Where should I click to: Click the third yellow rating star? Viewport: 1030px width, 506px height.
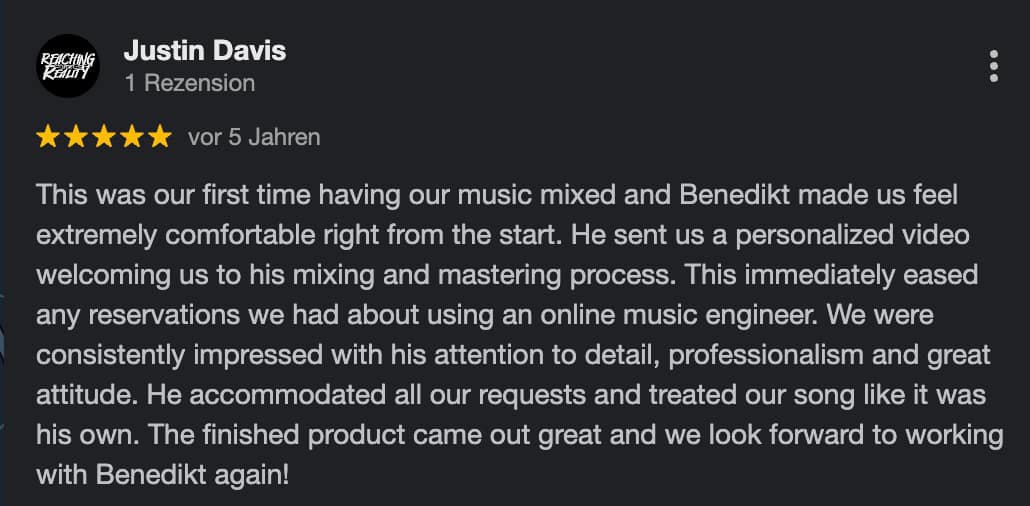[104, 138]
